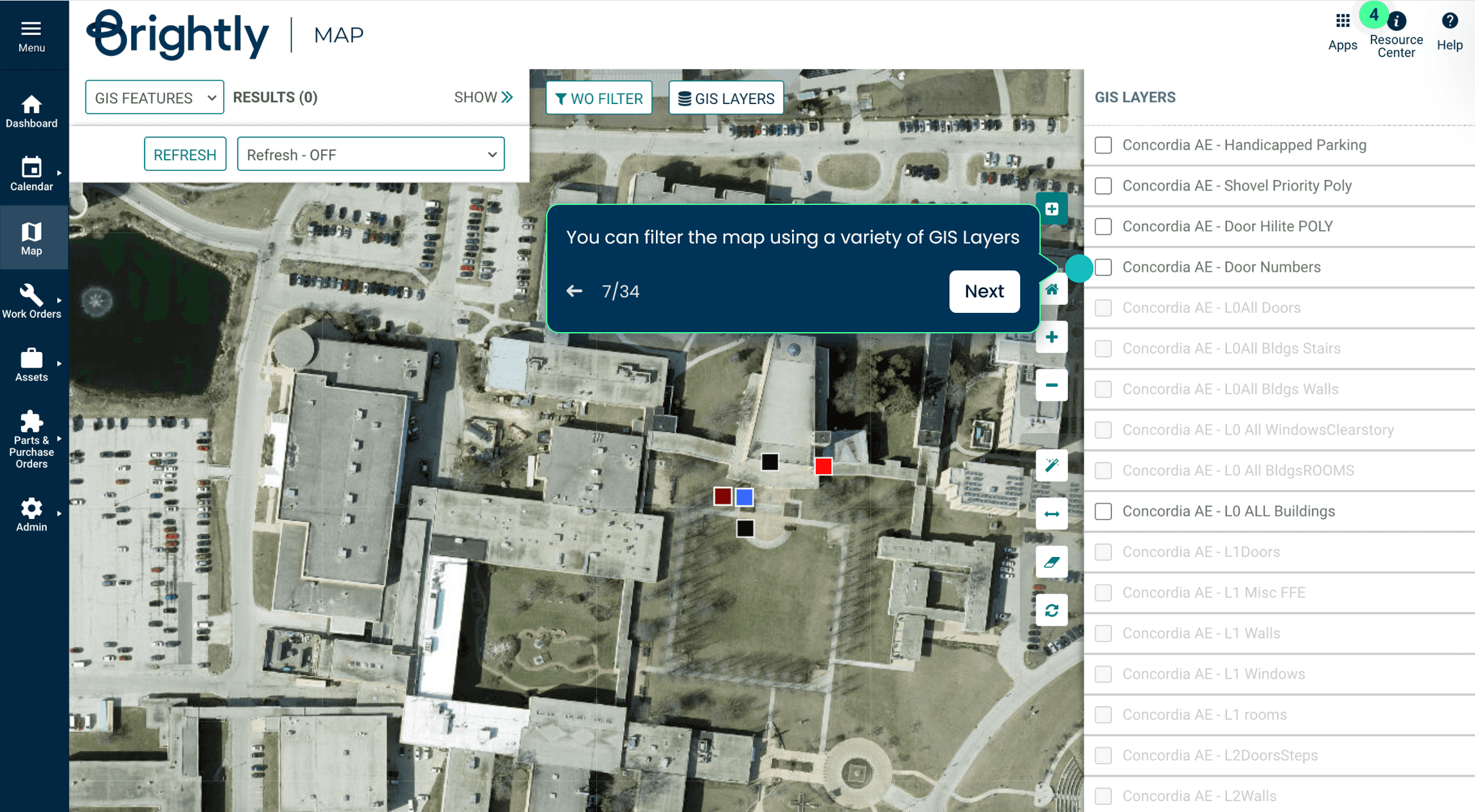This screenshot has height=812, width=1475.
Task: Toggle Concordia AE - L0 ALL Buildings checkbox
Action: (x=1103, y=511)
